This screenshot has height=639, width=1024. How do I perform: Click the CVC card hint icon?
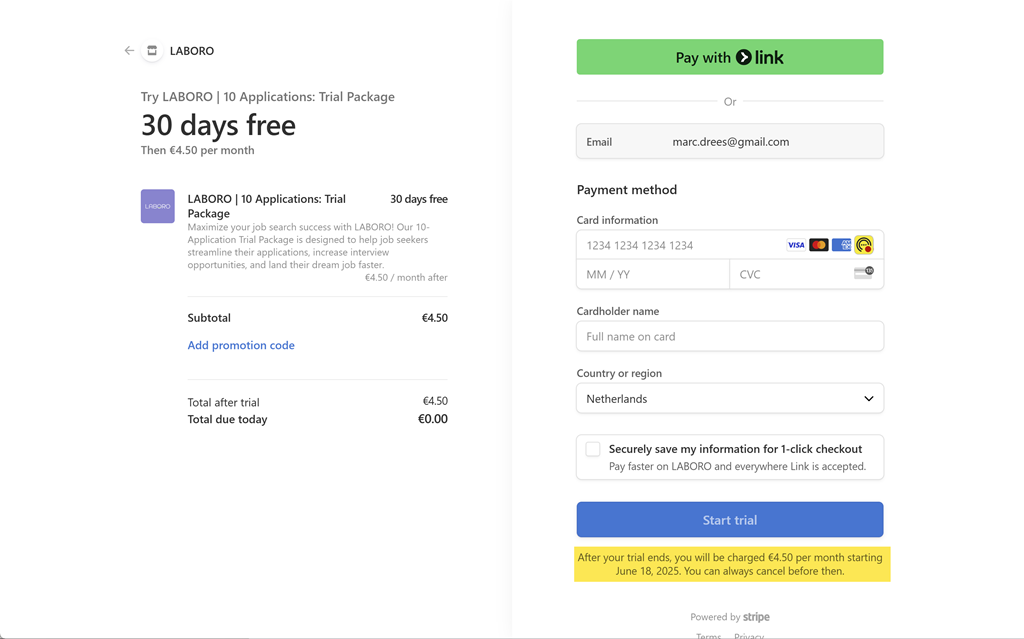tap(863, 273)
